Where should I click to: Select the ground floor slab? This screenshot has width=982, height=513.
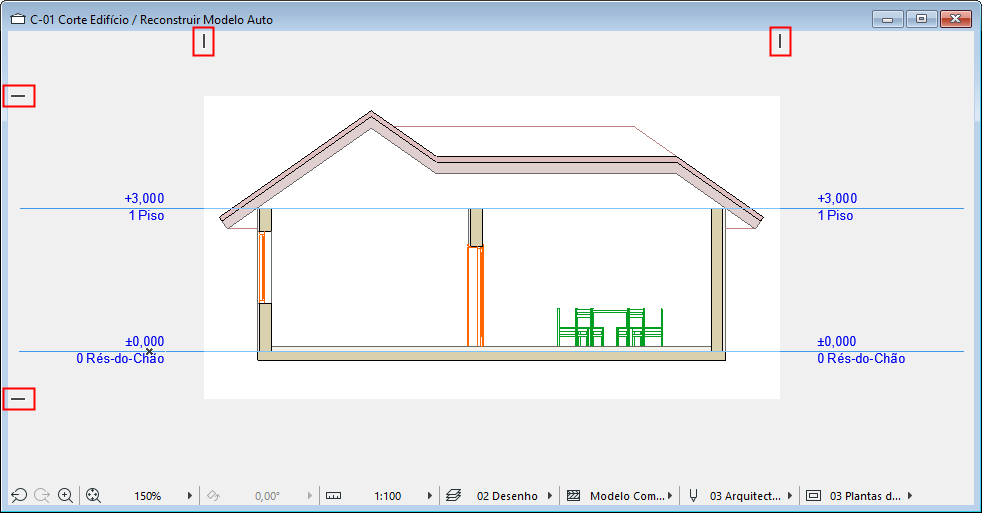click(x=492, y=356)
